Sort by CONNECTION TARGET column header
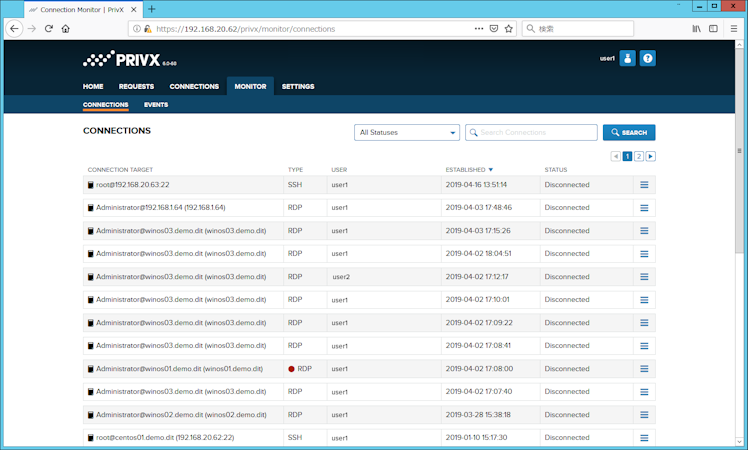The image size is (748, 450). click(120, 170)
